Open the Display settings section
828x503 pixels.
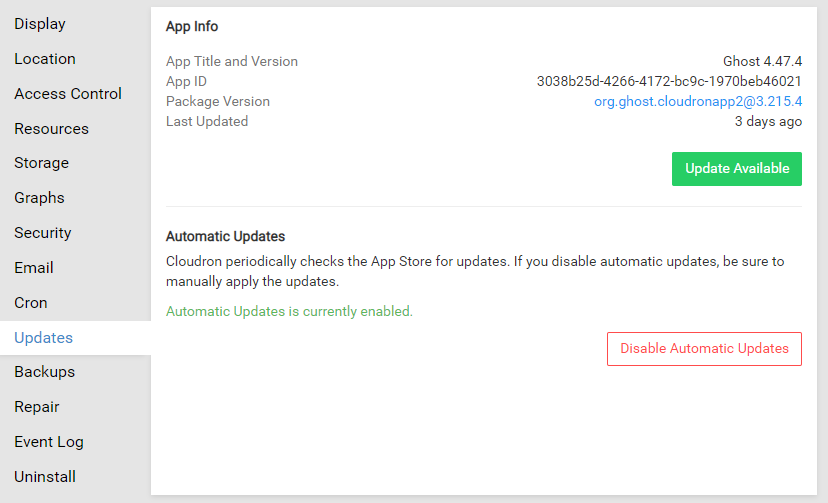click(x=40, y=24)
